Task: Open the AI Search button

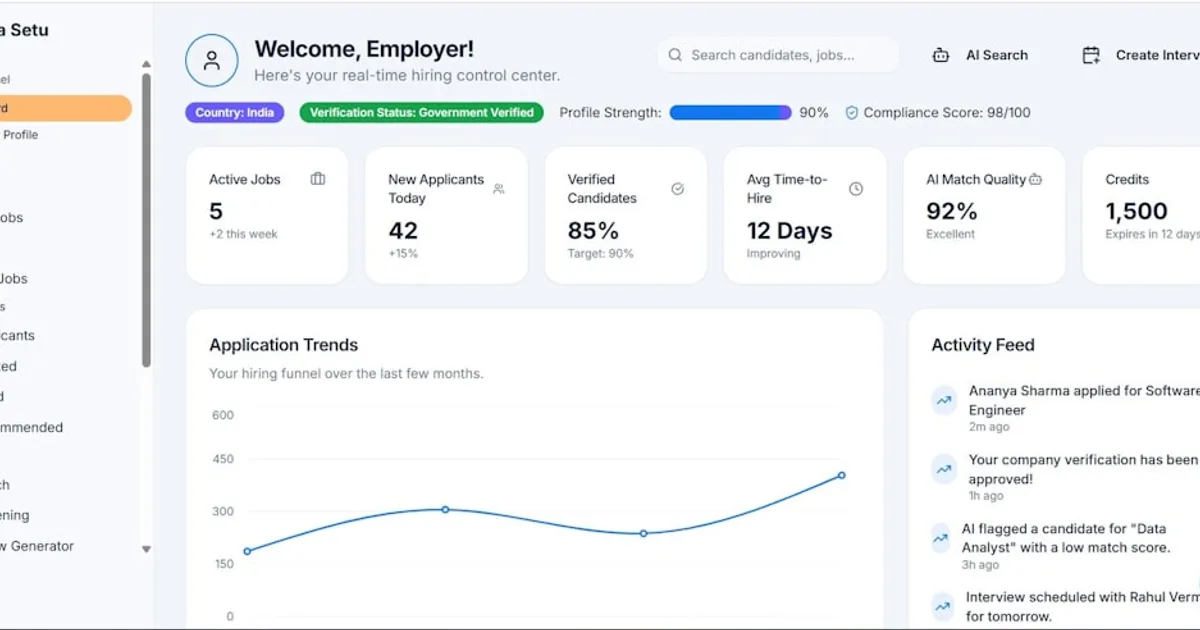Action: point(981,55)
